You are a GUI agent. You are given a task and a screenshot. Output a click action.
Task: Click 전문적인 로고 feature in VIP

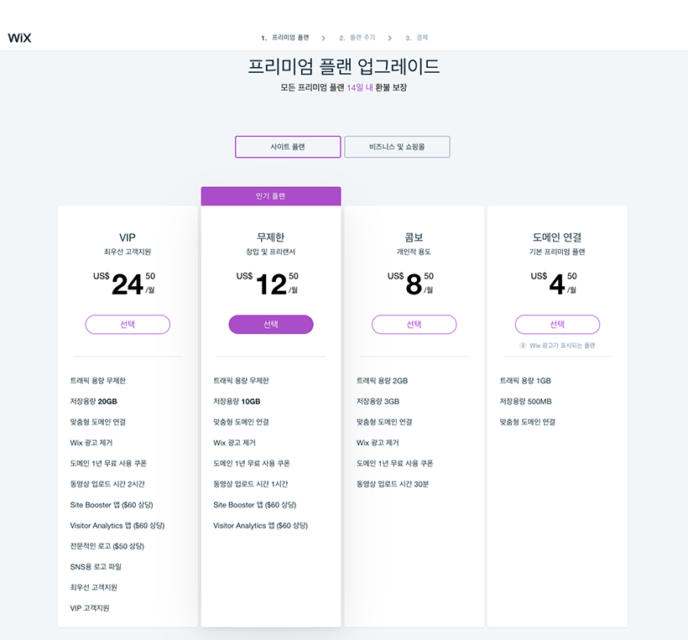click(106, 546)
